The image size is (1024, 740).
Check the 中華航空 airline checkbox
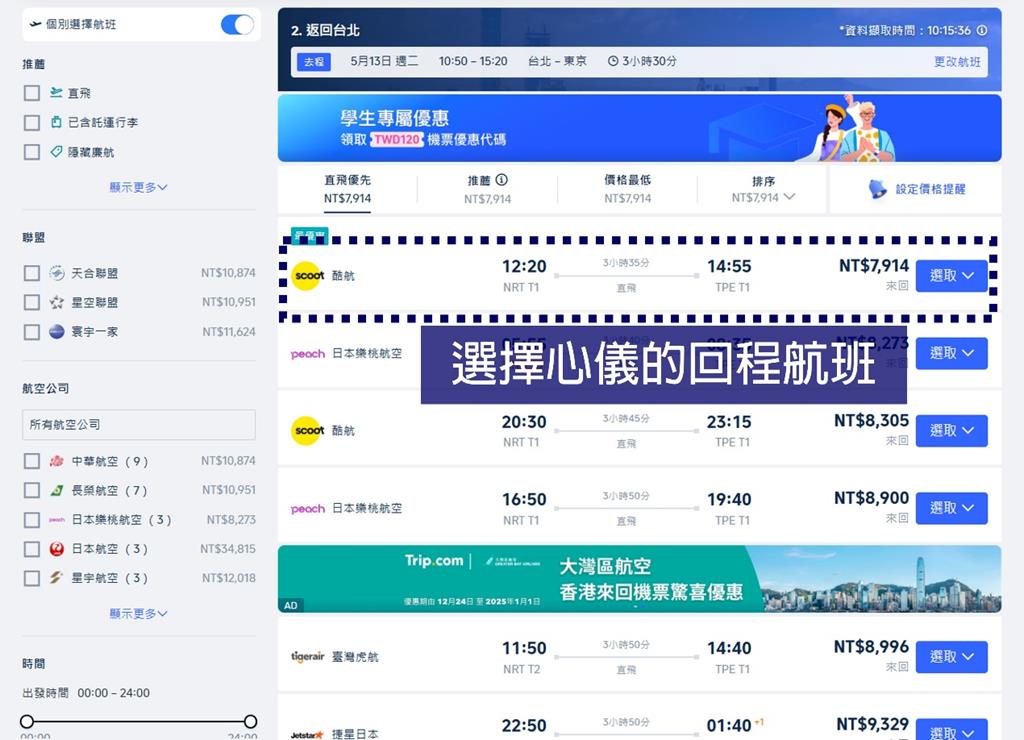(x=31, y=461)
